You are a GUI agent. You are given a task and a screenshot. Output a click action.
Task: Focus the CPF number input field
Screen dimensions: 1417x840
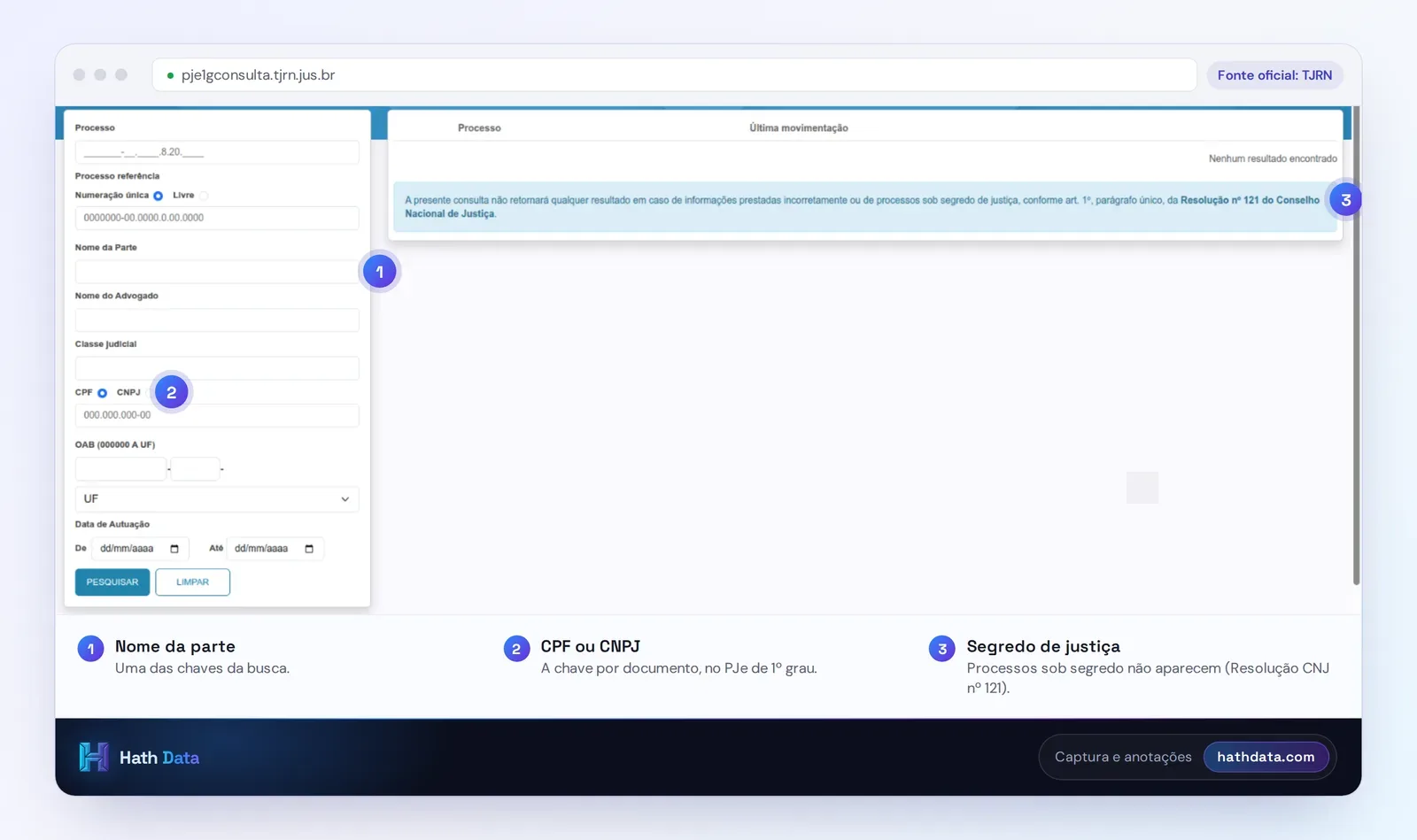coord(217,415)
